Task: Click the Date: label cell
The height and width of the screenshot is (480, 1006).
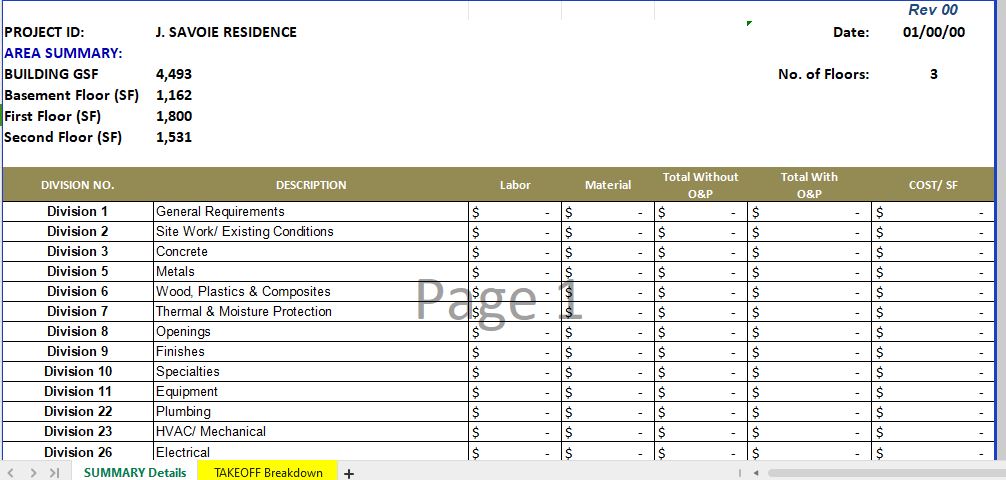Action: [x=851, y=32]
